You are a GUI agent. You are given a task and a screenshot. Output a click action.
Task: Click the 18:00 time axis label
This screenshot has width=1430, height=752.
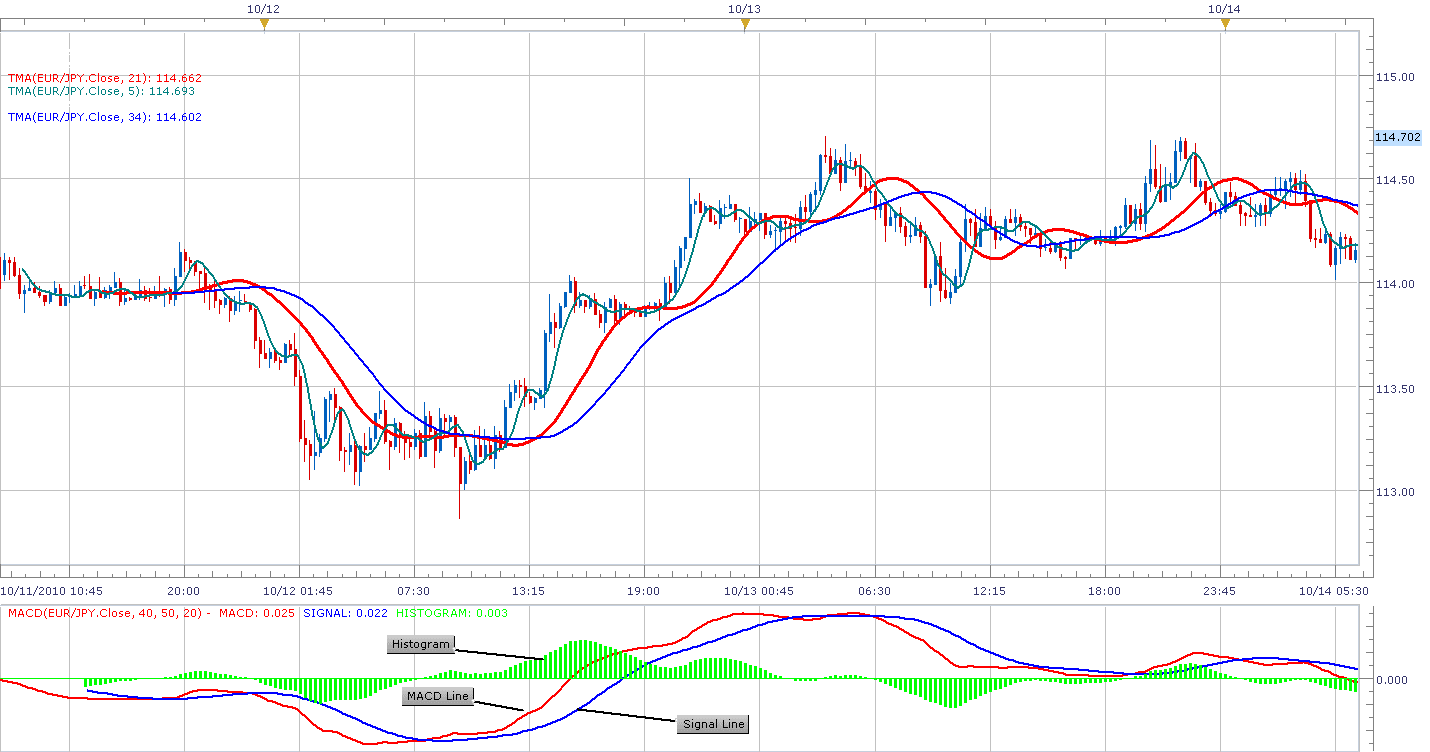[x=1104, y=591]
